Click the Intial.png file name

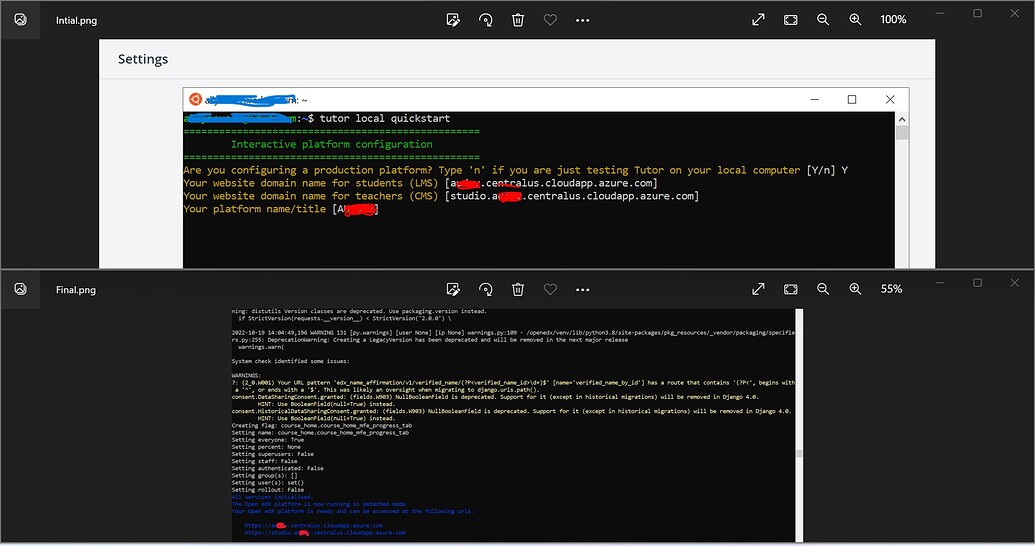77,20
